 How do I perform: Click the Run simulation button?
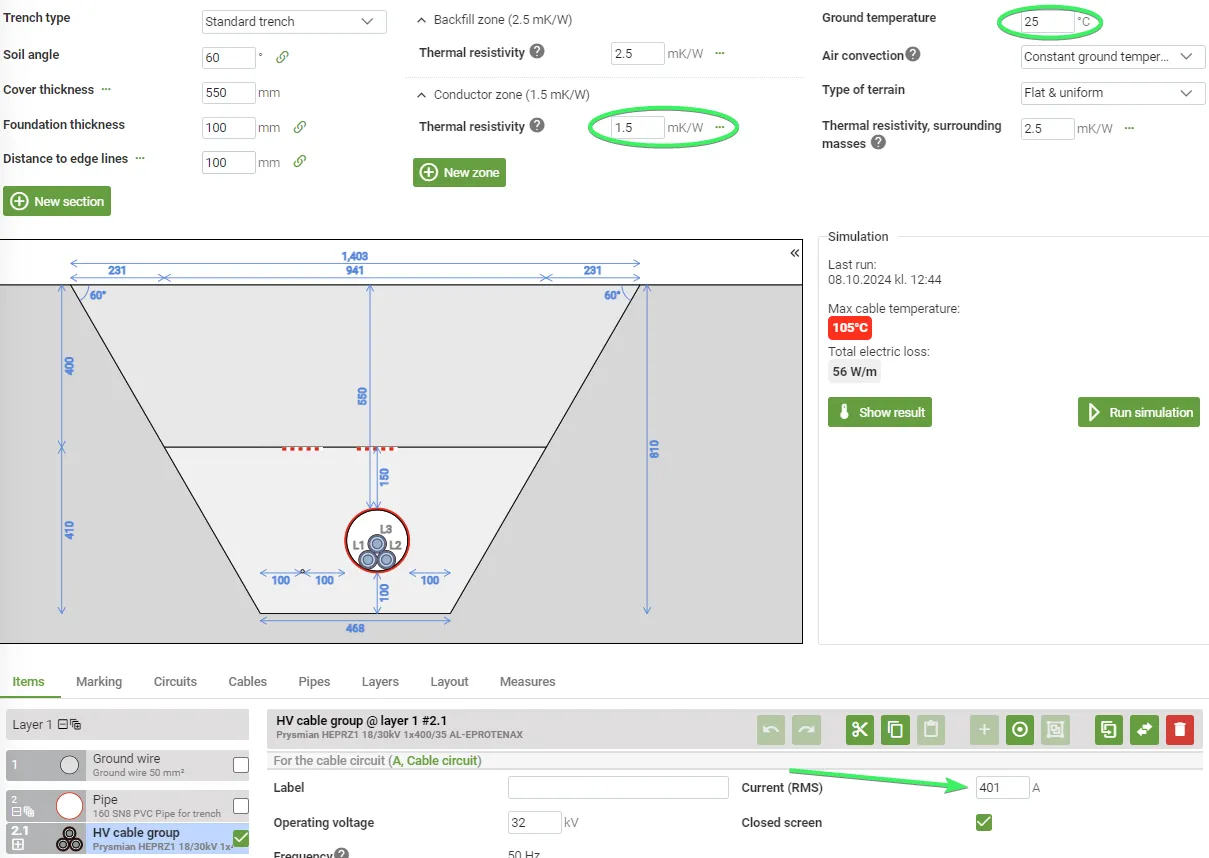click(1138, 412)
